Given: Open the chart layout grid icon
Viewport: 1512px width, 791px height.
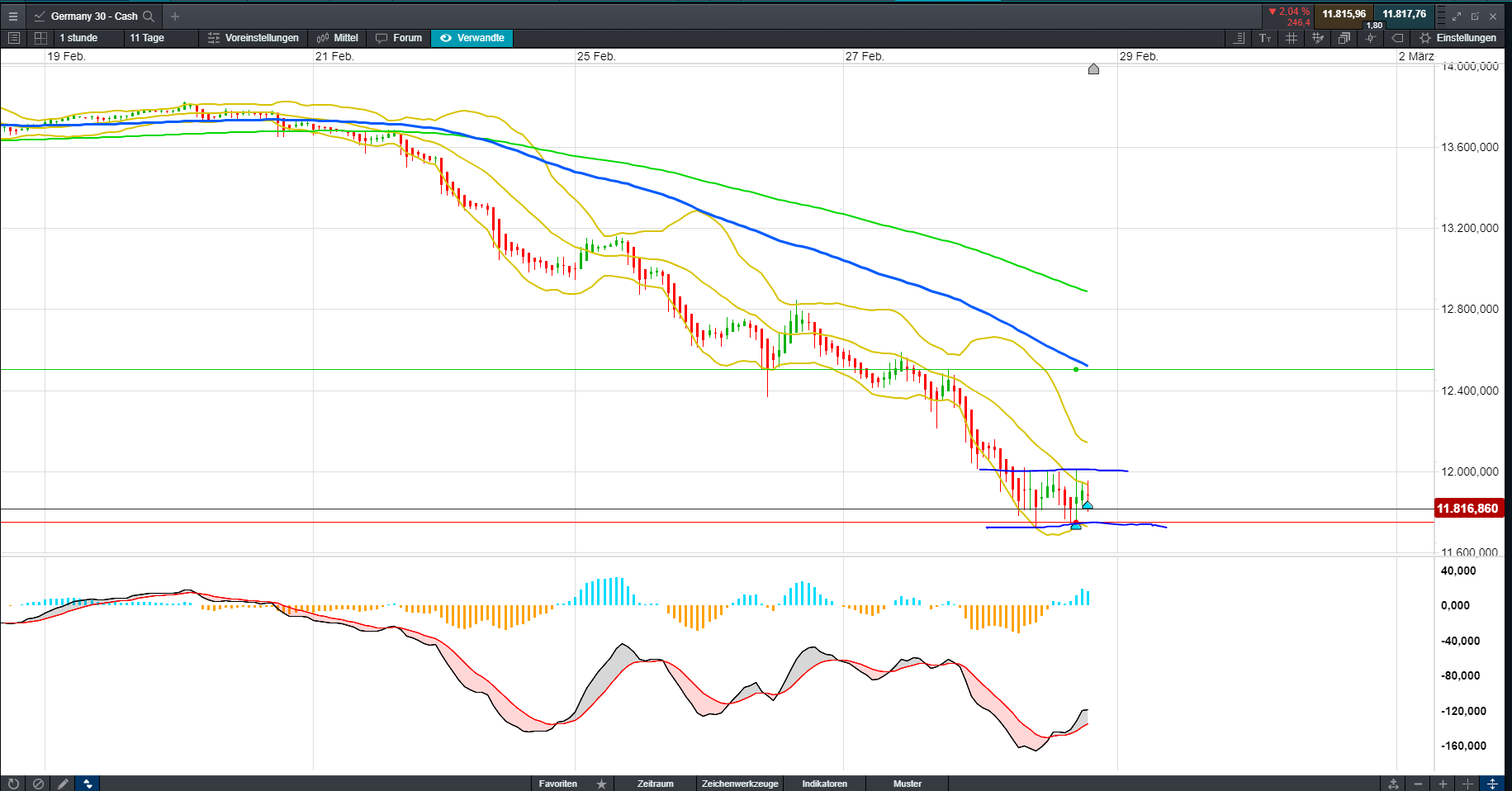Looking at the screenshot, I should (x=40, y=38).
